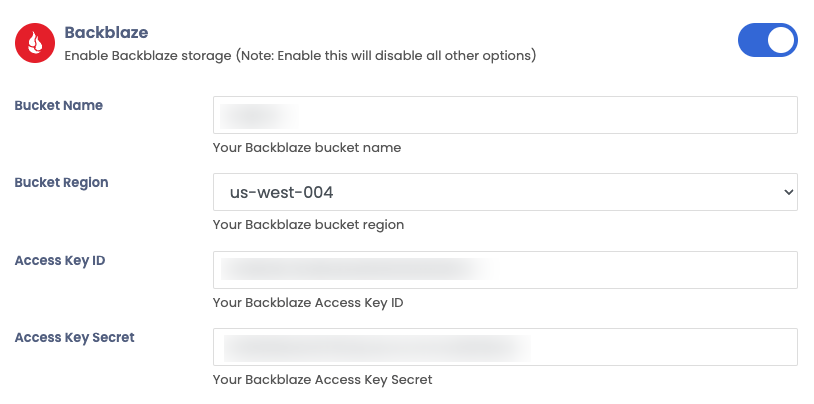Click 'Your Backblaze bucket region' hint
The image size is (814, 404).
tap(308, 224)
